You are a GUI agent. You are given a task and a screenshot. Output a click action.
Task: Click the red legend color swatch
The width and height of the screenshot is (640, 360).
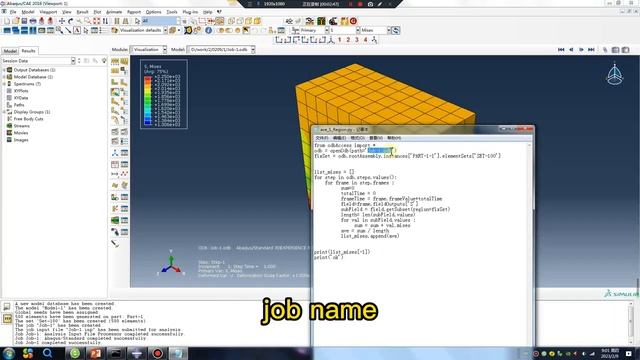(x=148, y=78)
